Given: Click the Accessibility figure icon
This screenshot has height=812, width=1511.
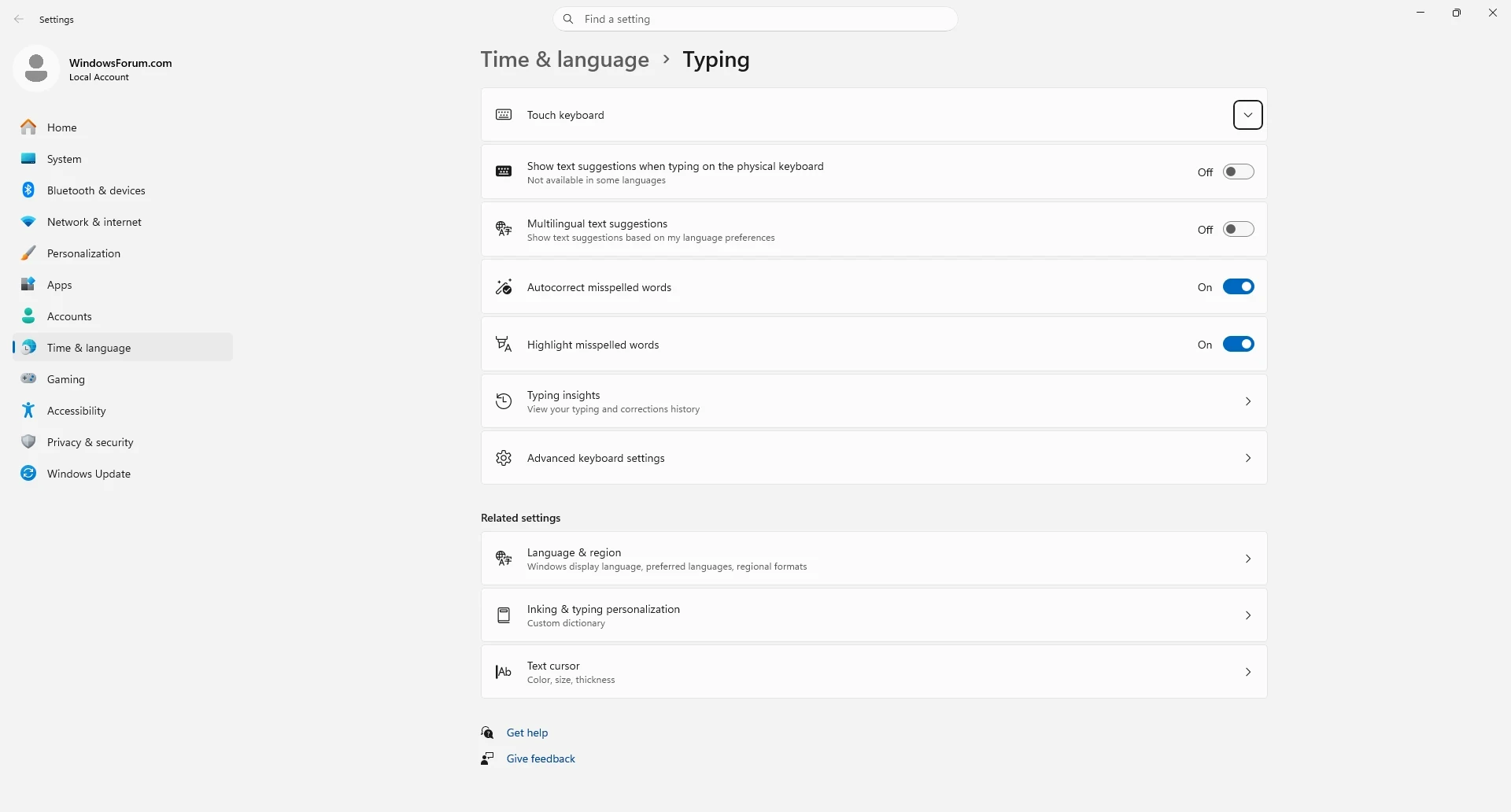Looking at the screenshot, I should pyautogui.click(x=28, y=410).
